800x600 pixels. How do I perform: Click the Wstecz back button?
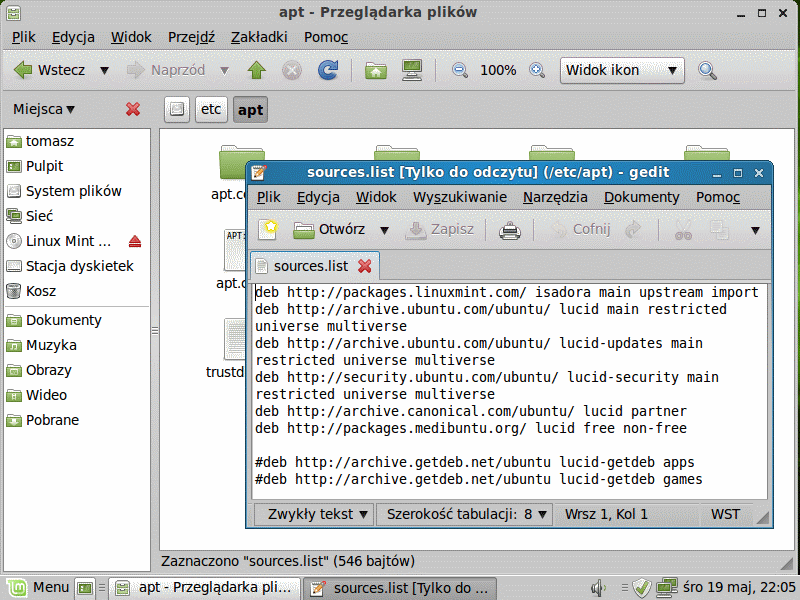[x=50, y=70]
